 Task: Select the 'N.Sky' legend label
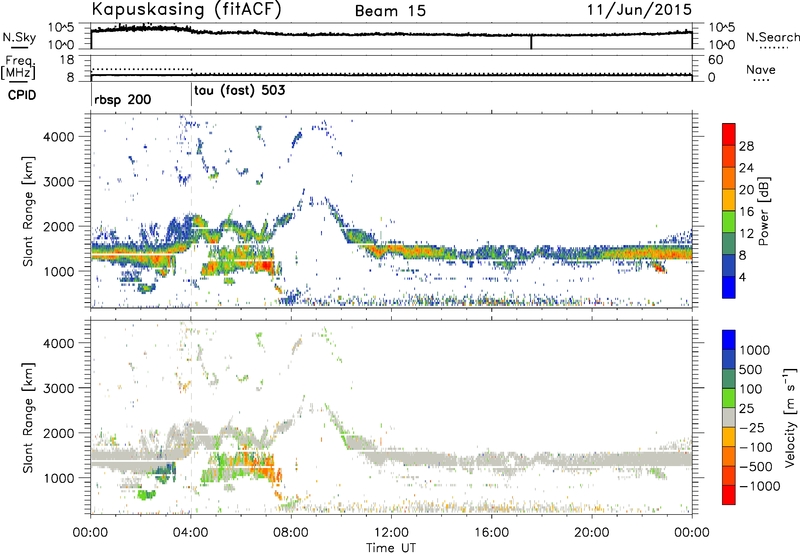(19, 37)
